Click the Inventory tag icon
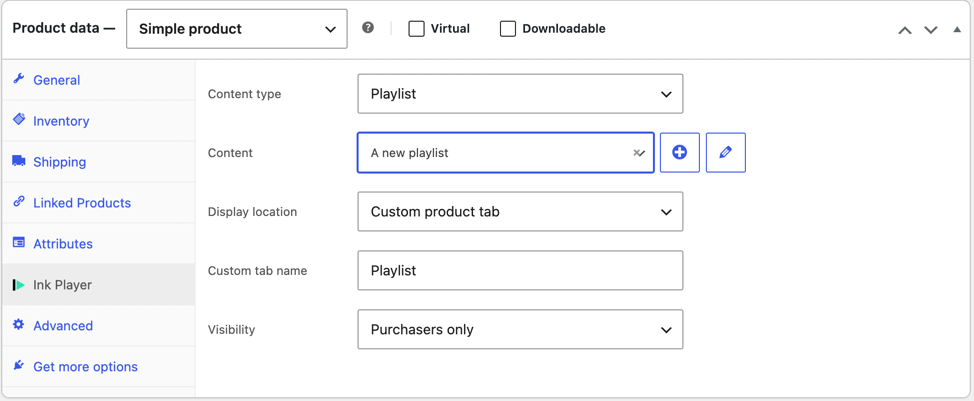Image resolution: width=974 pixels, height=401 pixels. 19,119
